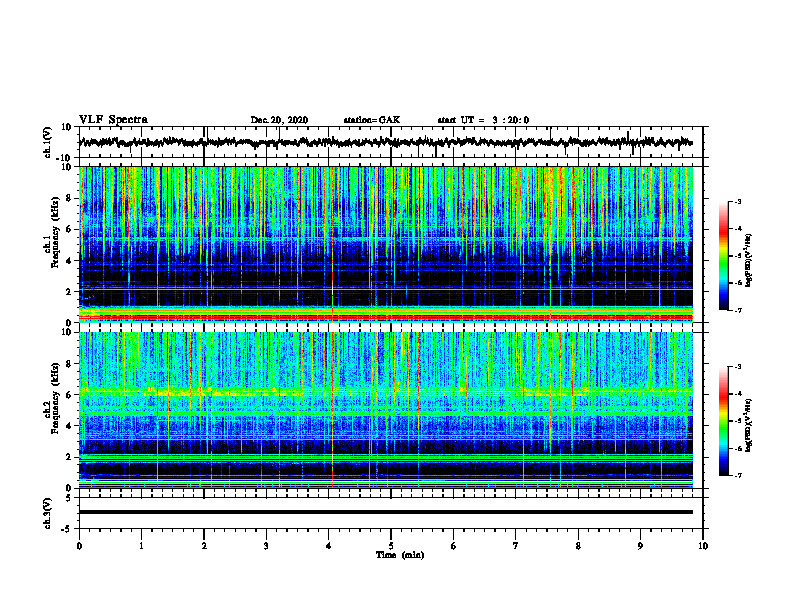Viewport: 792px width, 612px height.
Task: Click the "VLF Spectra" title text
Action: (113, 120)
